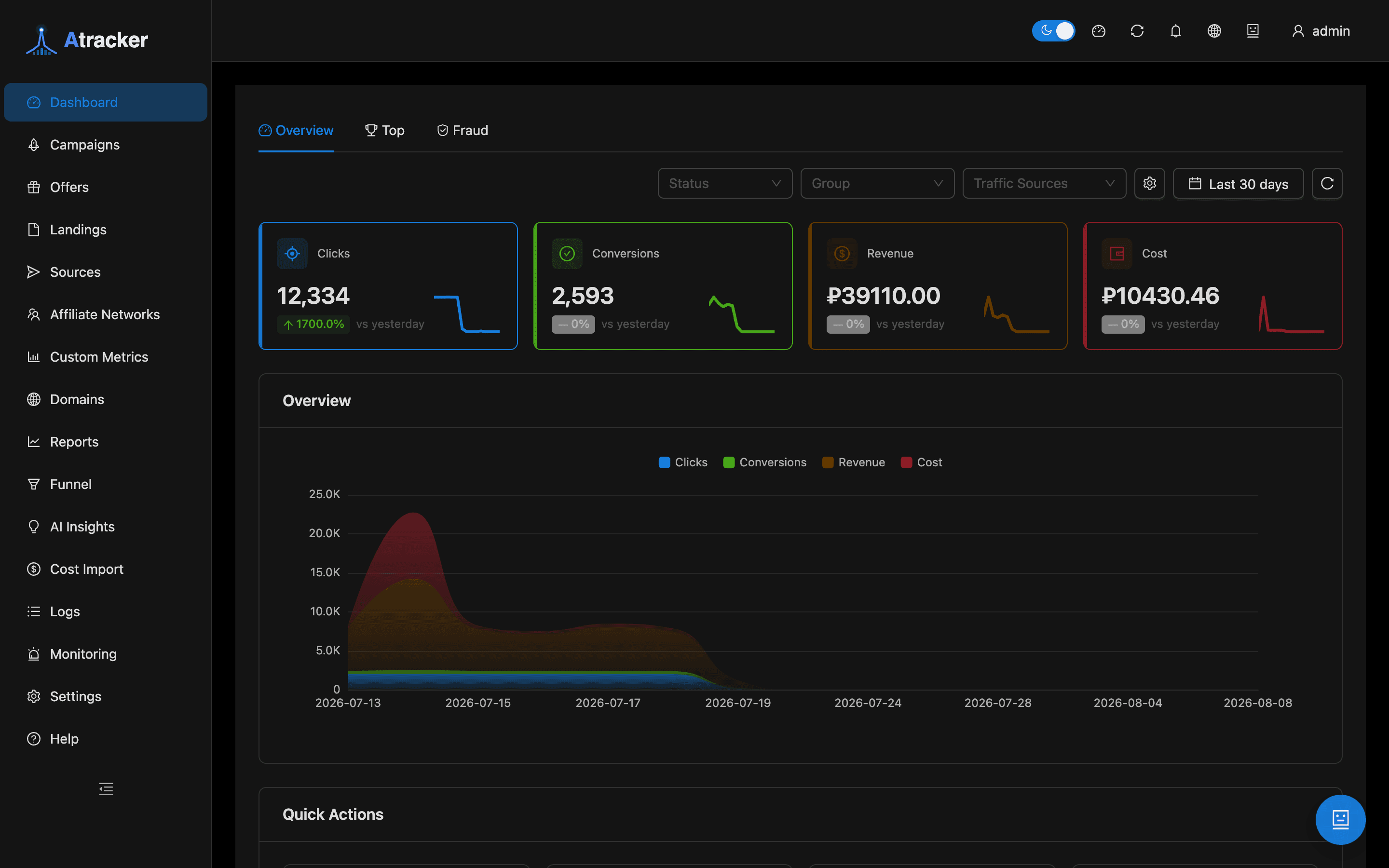Click the Cost stat card
This screenshot has height=868, width=1389.
pos(1213,286)
